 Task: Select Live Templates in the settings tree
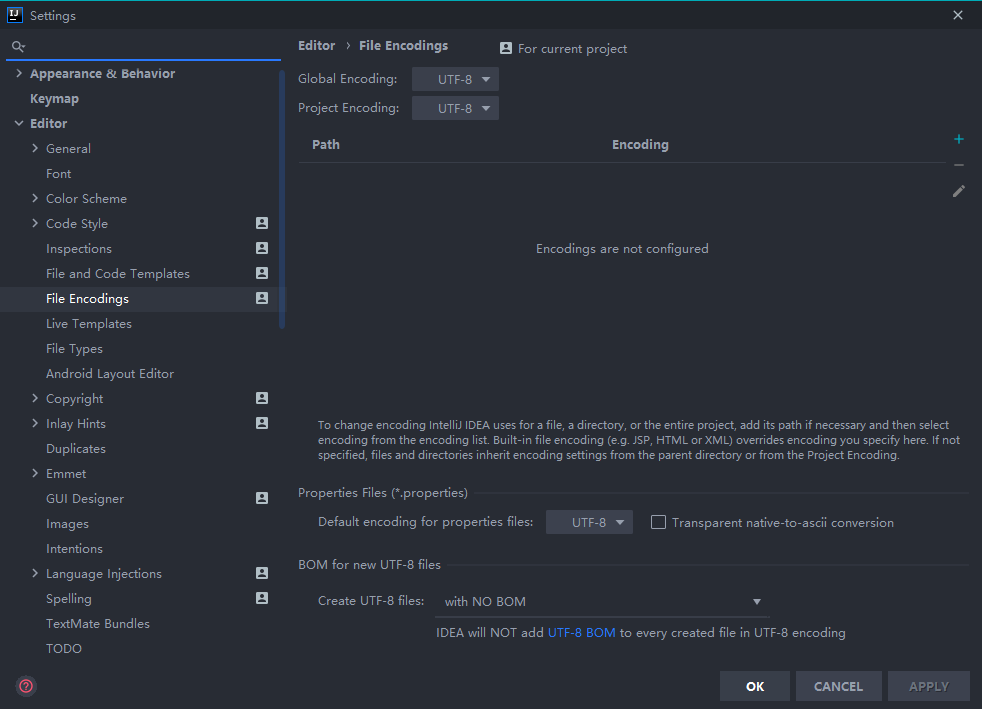point(89,324)
